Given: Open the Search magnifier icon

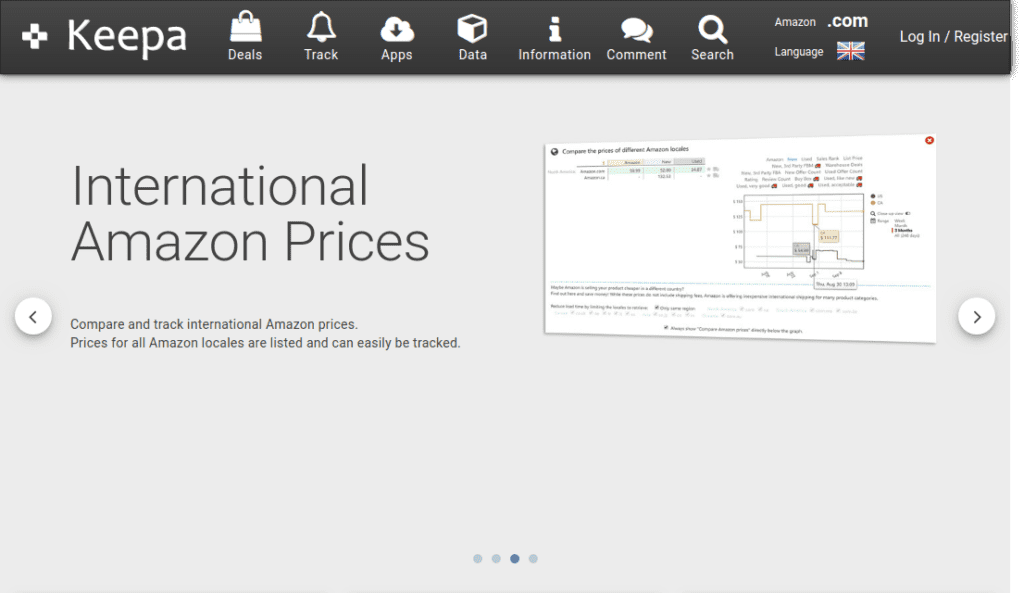Looking at the screenshot, I should click(x=712, y=28).
